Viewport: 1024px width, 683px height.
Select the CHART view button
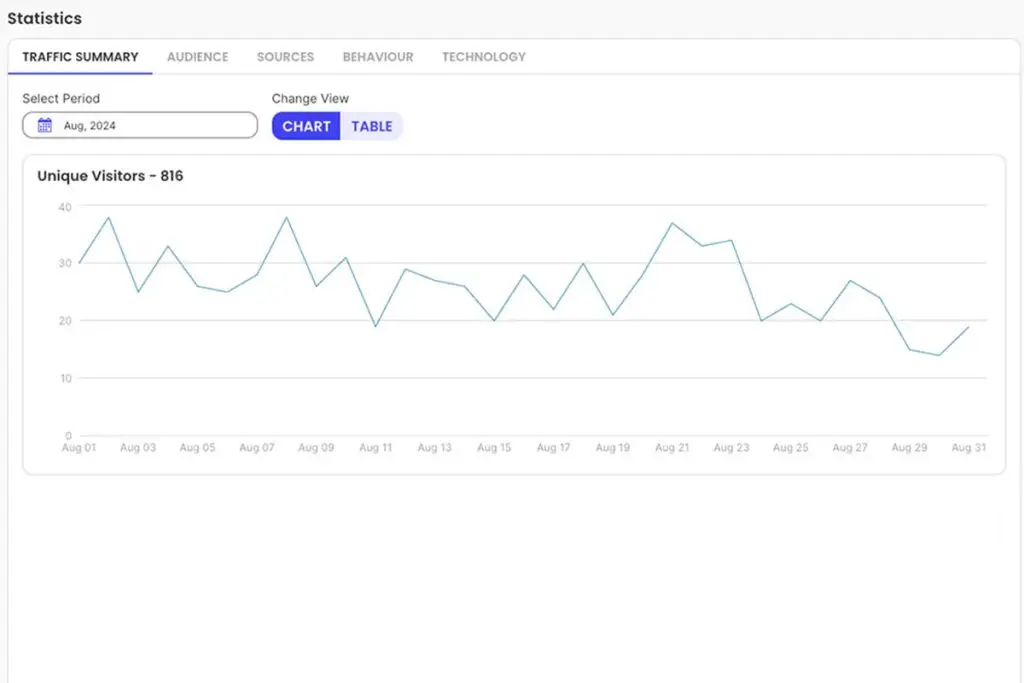[306, 126]
